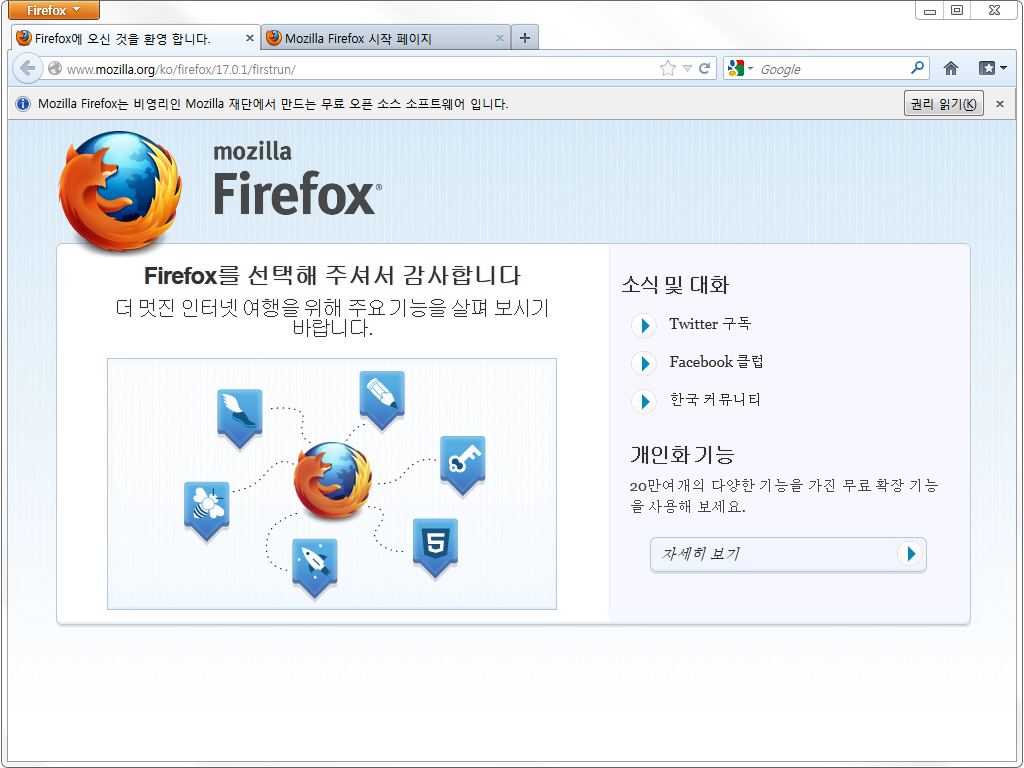Click the 자세히 보기 button
The width and height of the screenshot is (1024, 768).
[788, 554]
